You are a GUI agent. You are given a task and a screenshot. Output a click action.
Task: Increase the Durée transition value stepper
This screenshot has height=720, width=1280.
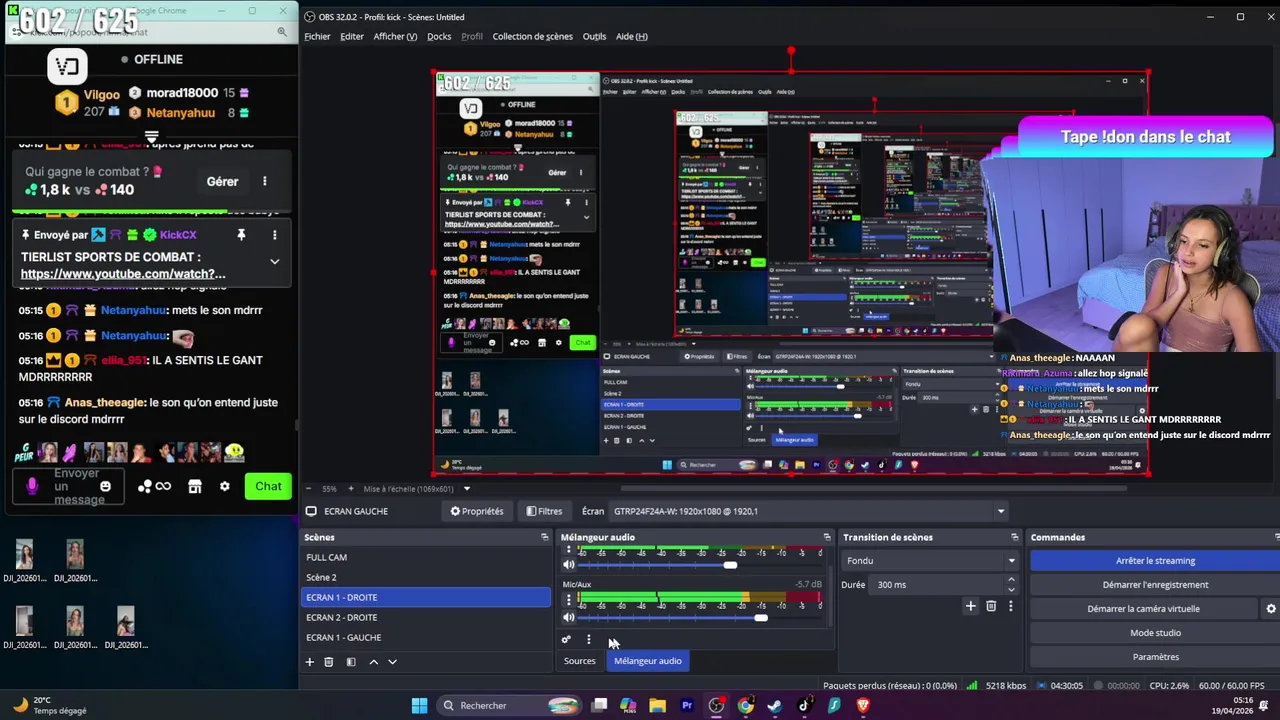[1011, 580]
